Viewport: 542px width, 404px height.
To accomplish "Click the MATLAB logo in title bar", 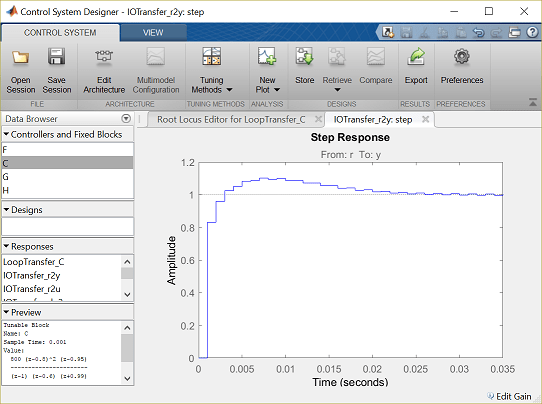I will pyautogui.click(x=11, y=11).
